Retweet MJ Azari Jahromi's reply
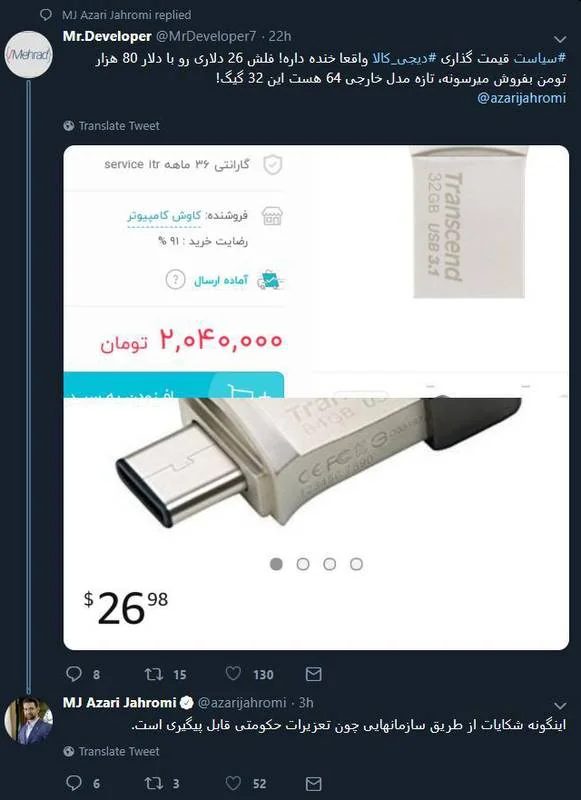 coord(154,783)
